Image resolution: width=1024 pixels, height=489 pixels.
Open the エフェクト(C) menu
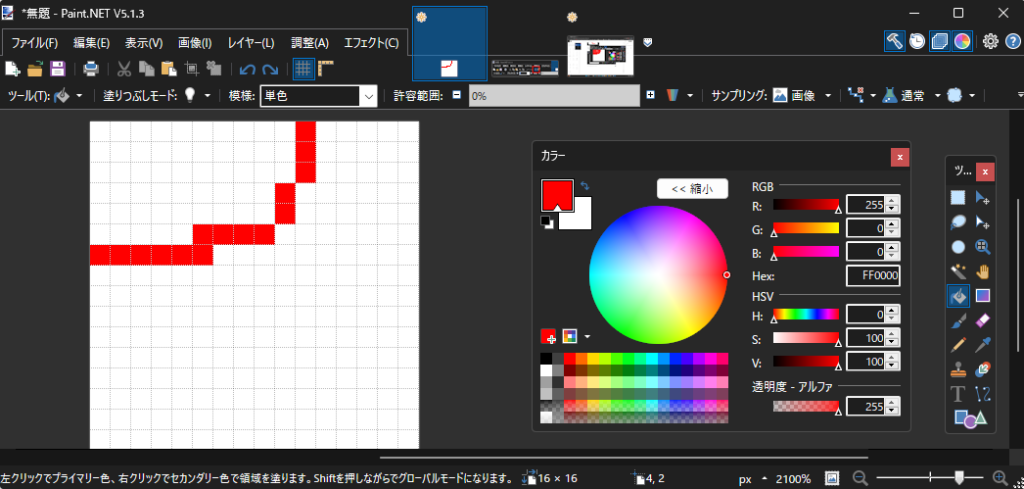click(371, 43)
